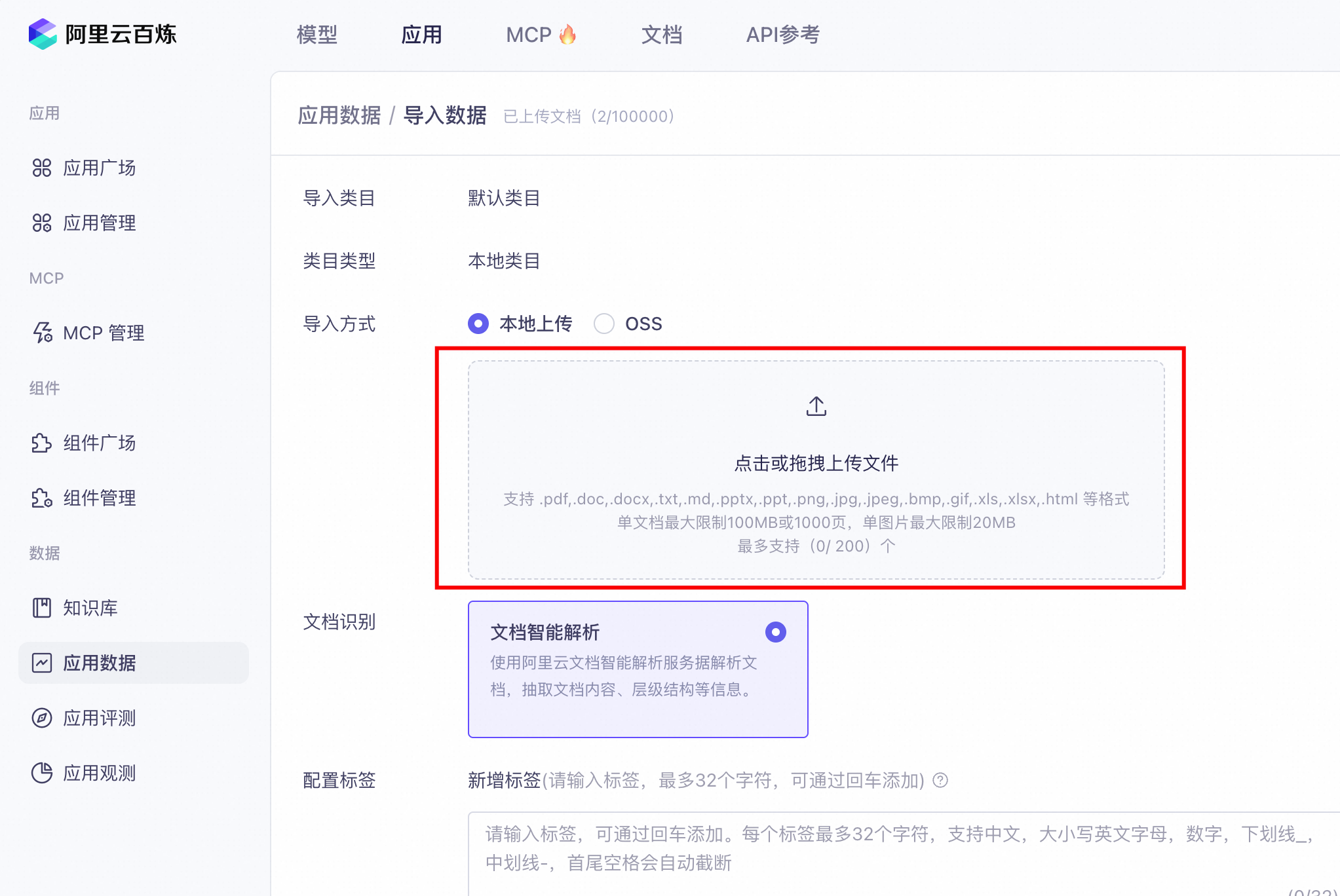
Task: Click the MCP 管理 lightning icon
Action: pos(42,333)
